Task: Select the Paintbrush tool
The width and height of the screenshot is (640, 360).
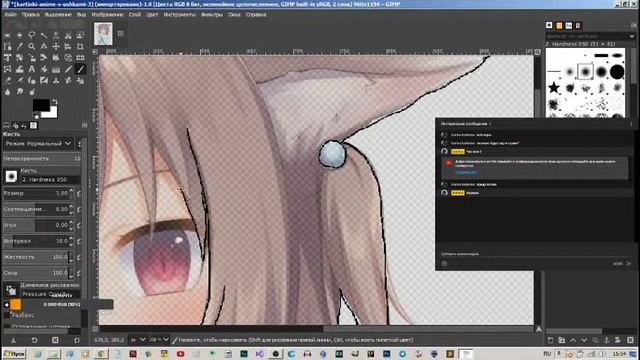Action: 80,69
